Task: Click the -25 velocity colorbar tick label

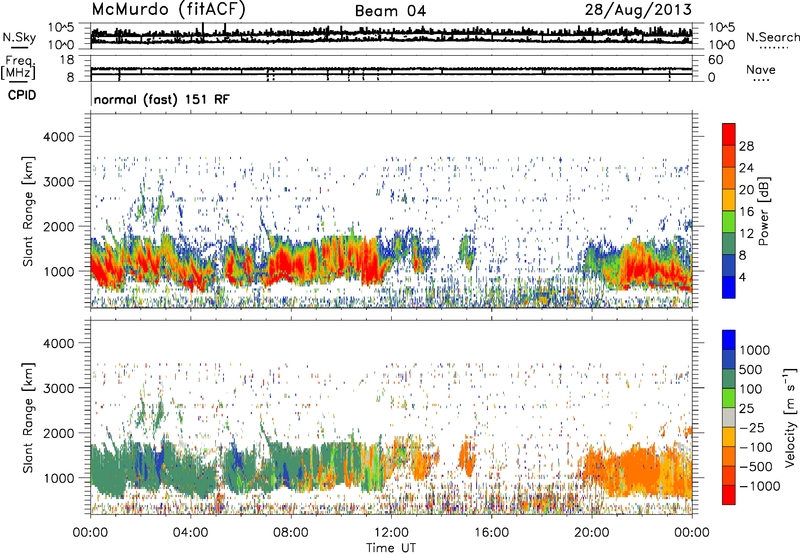Action: click(754, 427)
